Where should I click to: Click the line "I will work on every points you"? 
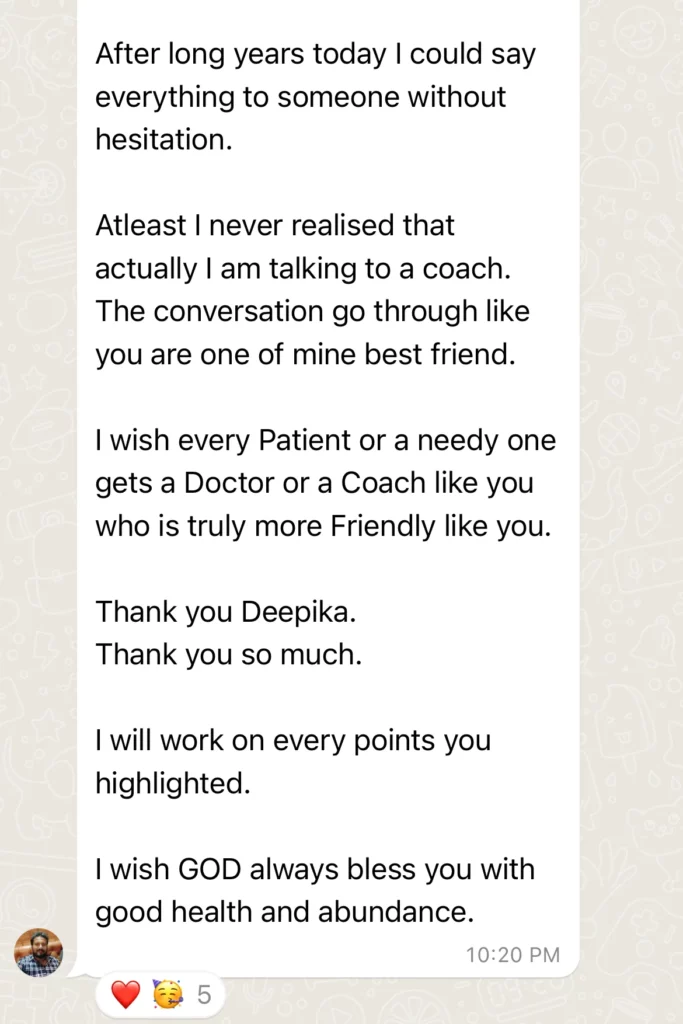293,741
